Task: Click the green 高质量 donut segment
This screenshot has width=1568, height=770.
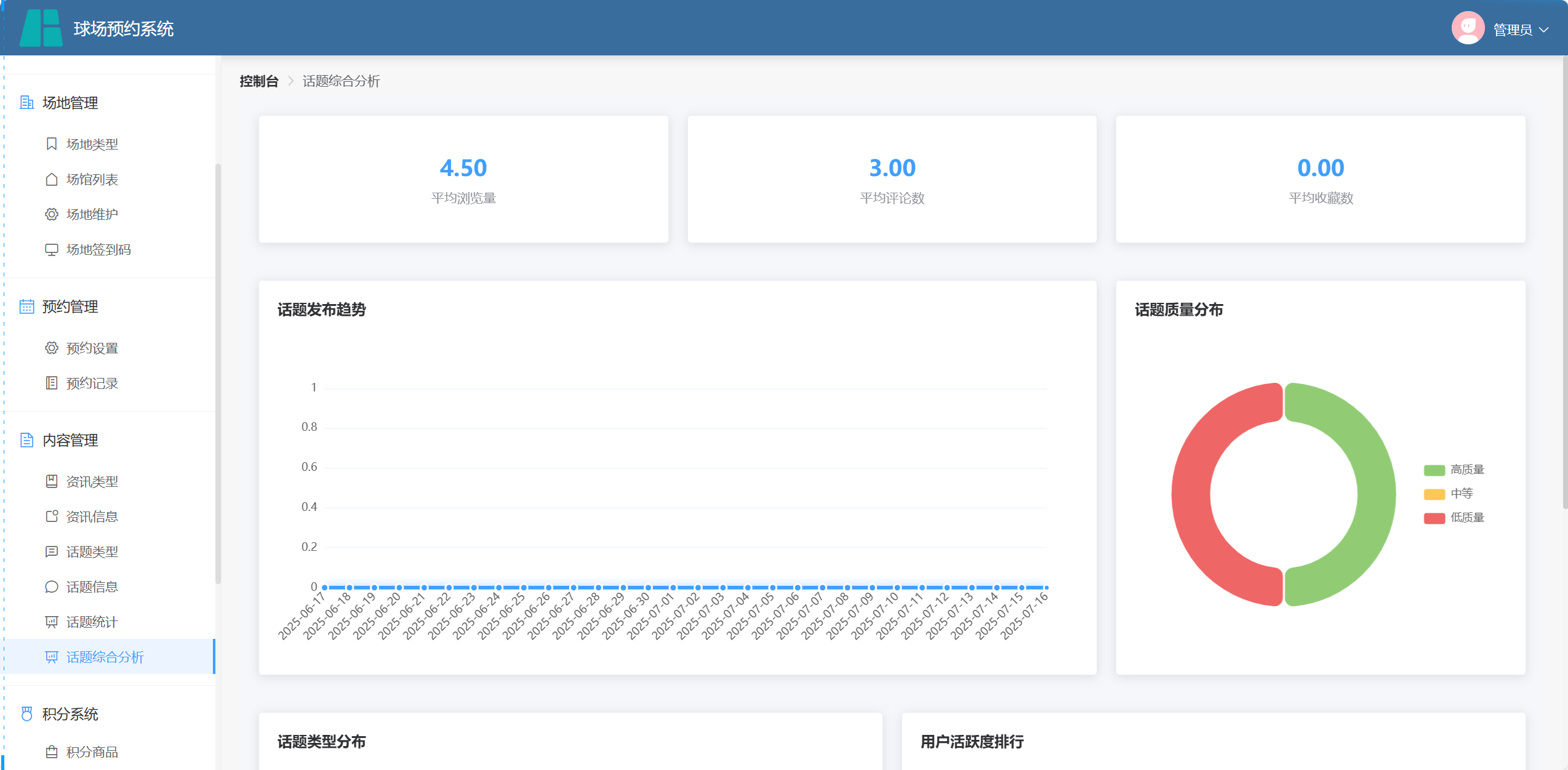Action: (x=1376, y=494)
